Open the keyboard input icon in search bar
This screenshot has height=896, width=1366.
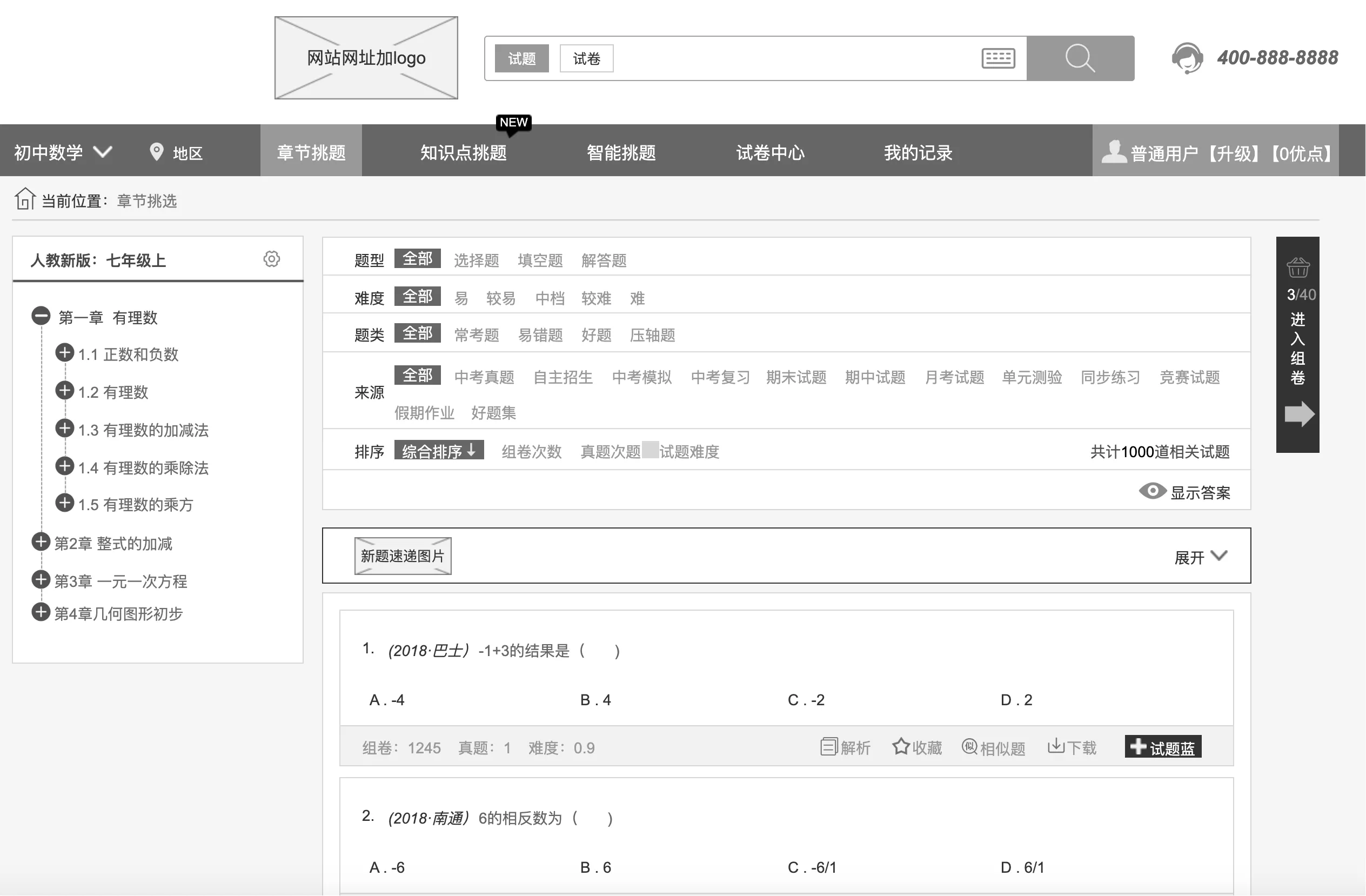(997, 57)
